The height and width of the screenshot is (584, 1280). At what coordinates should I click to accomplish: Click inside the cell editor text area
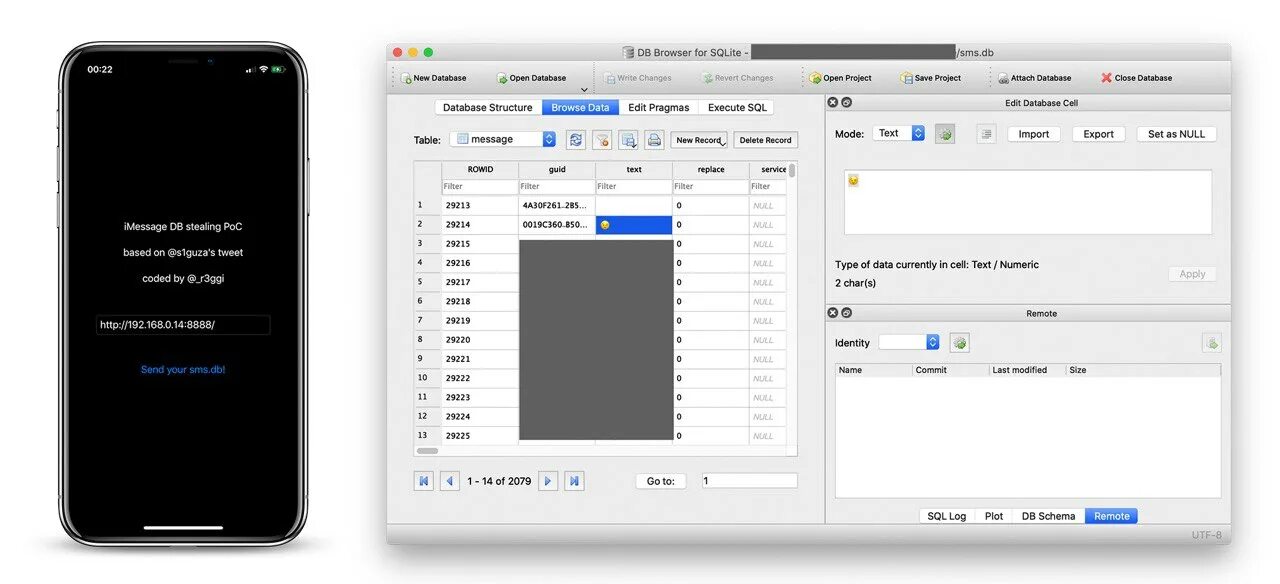1028,202
